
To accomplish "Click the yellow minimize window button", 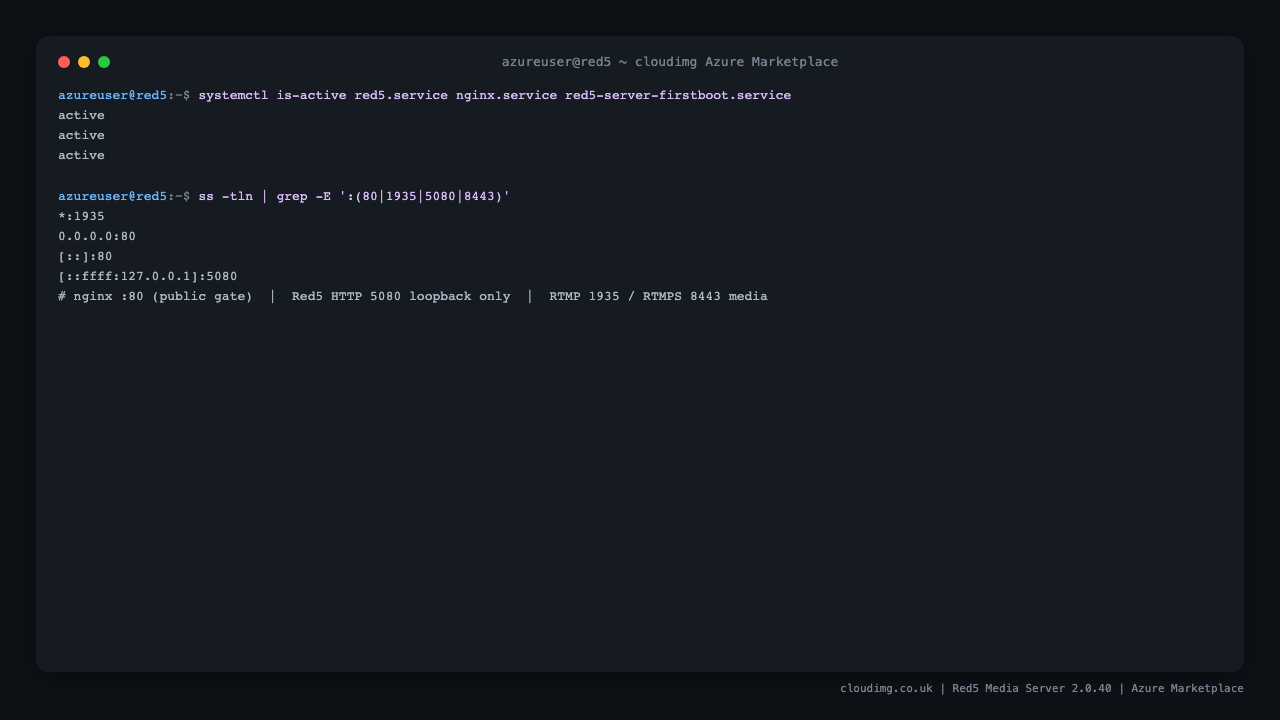I will [84, 62].
